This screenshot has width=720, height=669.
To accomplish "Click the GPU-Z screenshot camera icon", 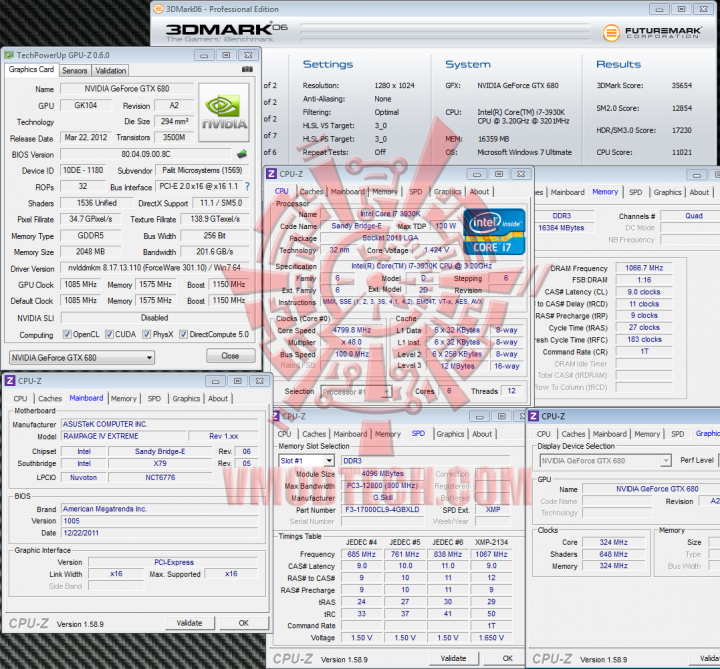I will pyautogui.click(x=247, y=69).
